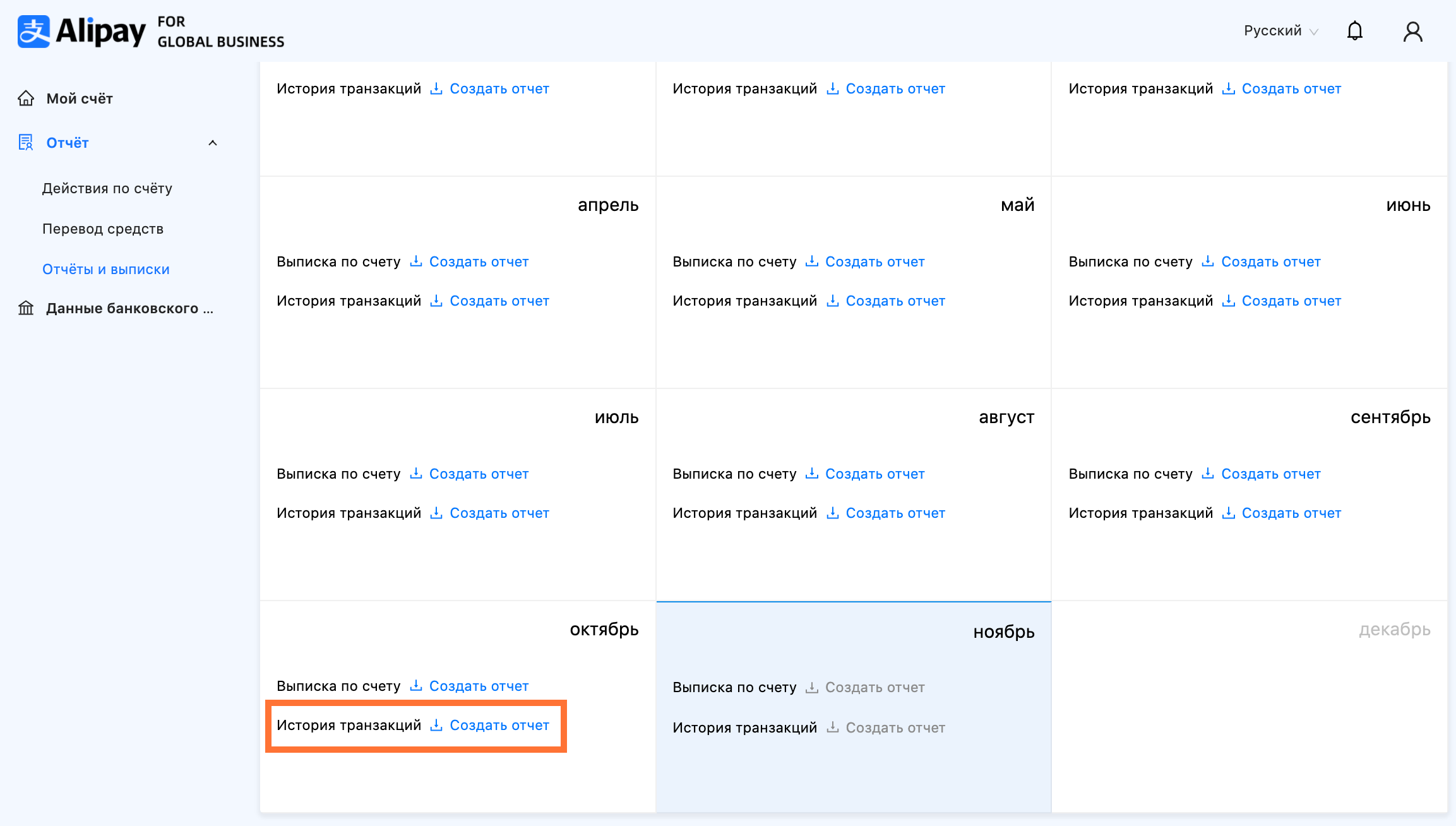The height and width of the screenshot is (826, 1456).
Task: Open the user profile icon
Action: click(1412, 31)
